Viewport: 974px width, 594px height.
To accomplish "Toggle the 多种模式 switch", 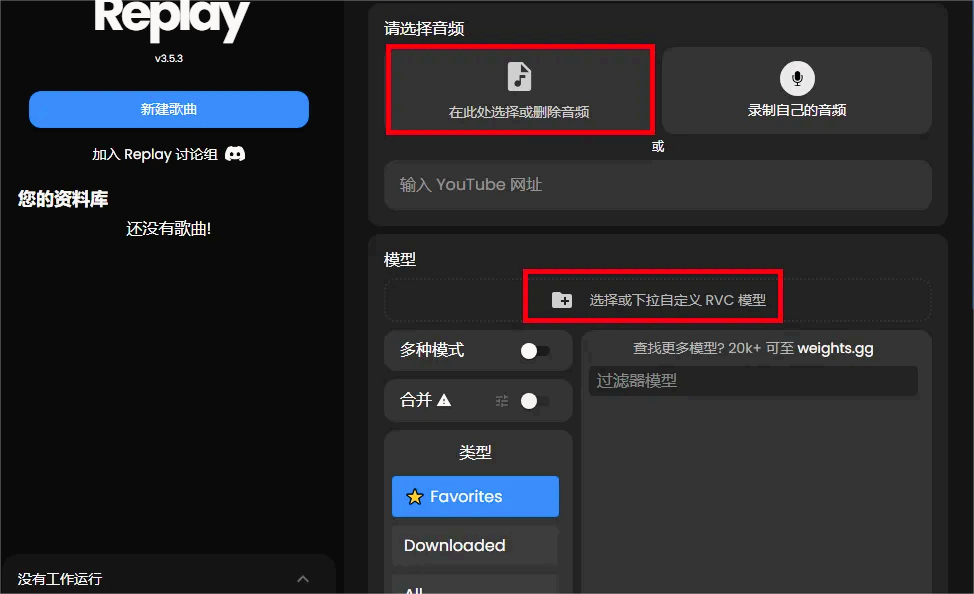I will click(x=534, y=351).
